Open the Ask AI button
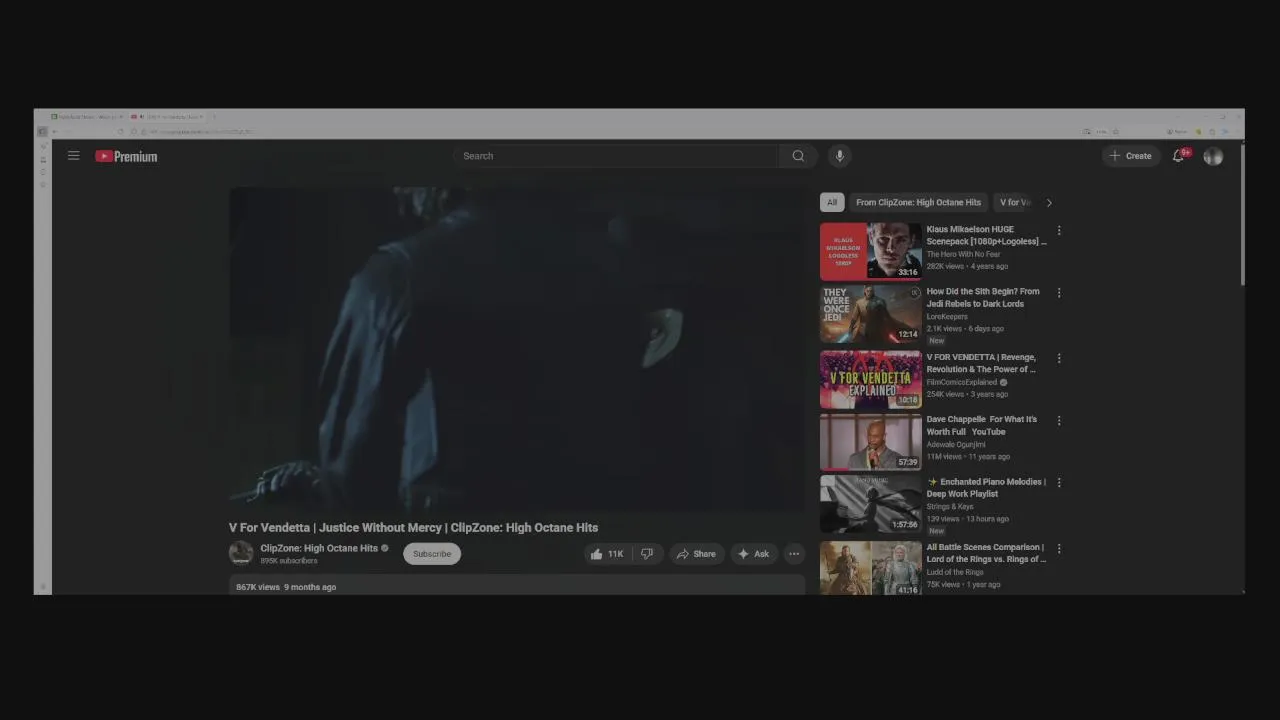Screen dimensions: 1280x720 [754, 554]
